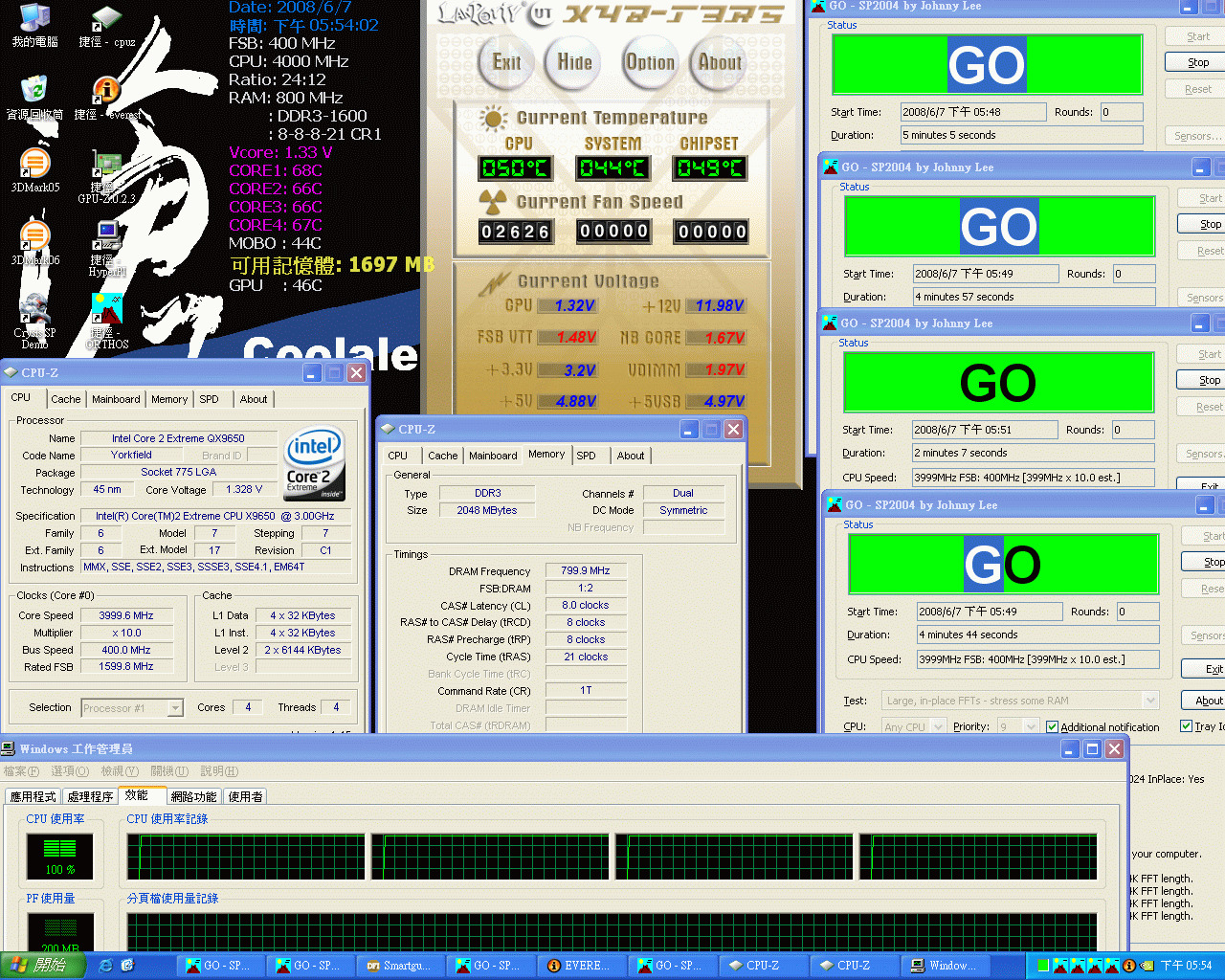Screen dimensions: 1225x980
Task: Stop the SP2004 test started 05:48
Action: tap(1198, 62)
